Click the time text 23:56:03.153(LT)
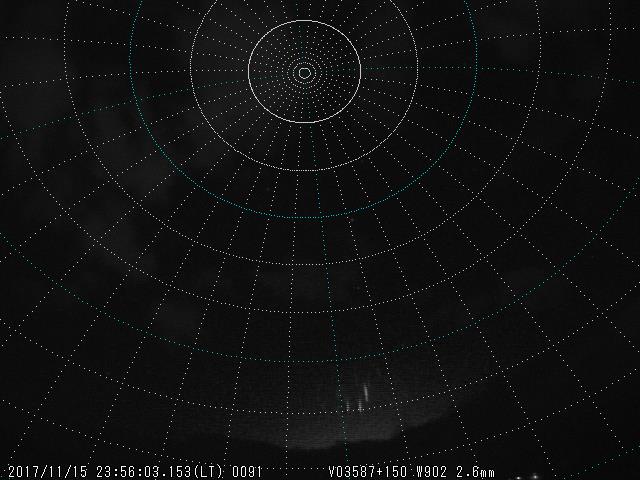The image size is (640, 480). tap(160, 472)
